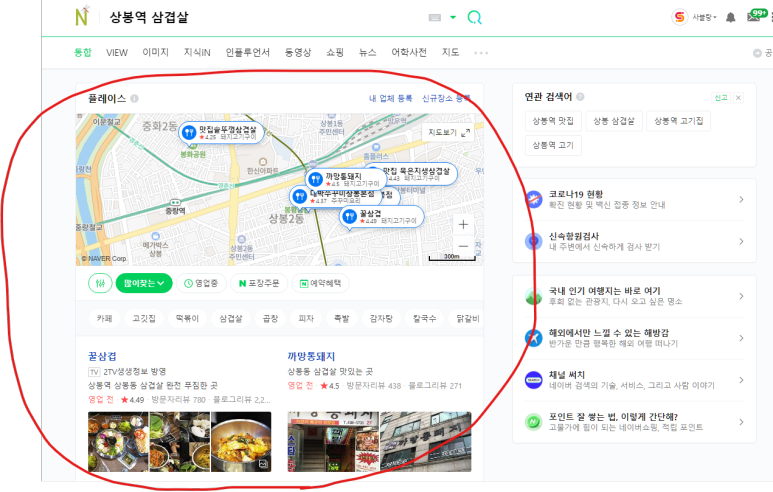Click the 상봉역 고기집 related search
773x492 pixels.
678,121
